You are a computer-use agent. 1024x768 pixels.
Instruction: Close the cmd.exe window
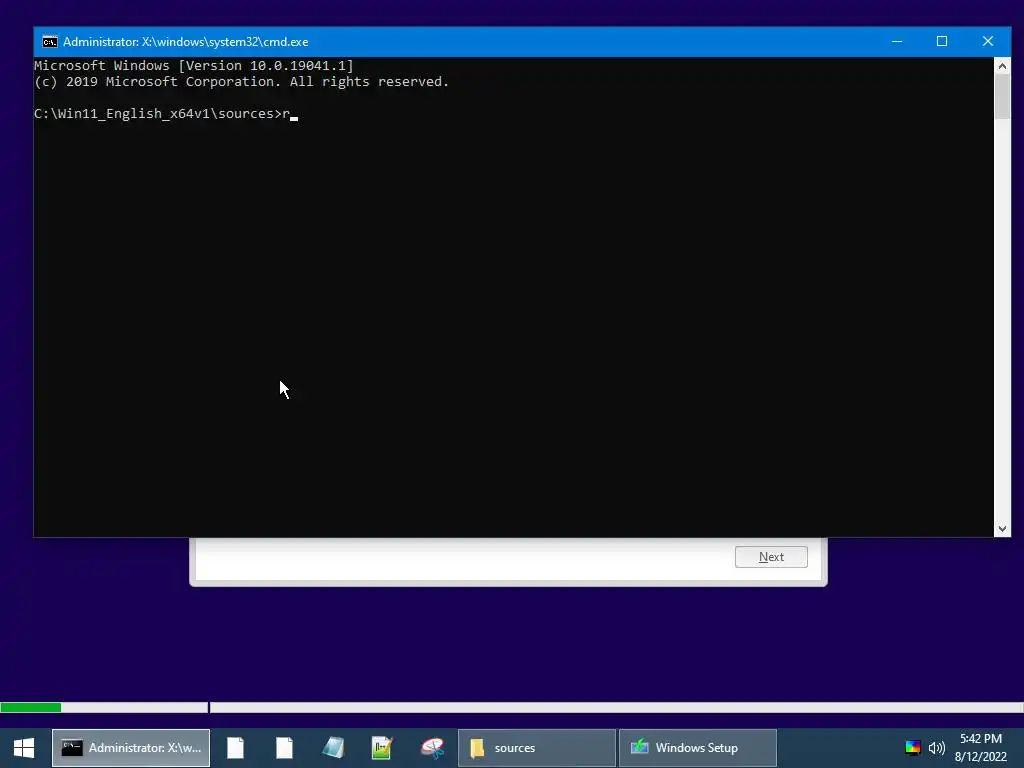[x=987, y=41]
